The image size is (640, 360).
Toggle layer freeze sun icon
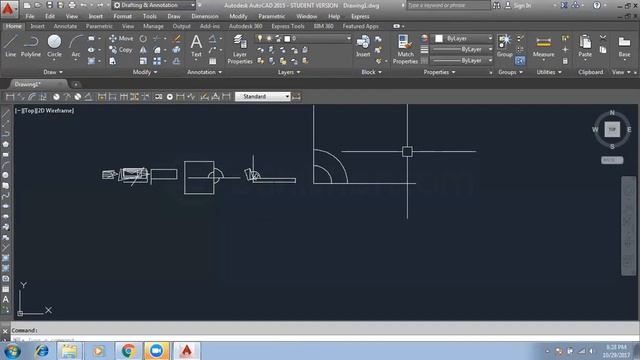(269, 38)
